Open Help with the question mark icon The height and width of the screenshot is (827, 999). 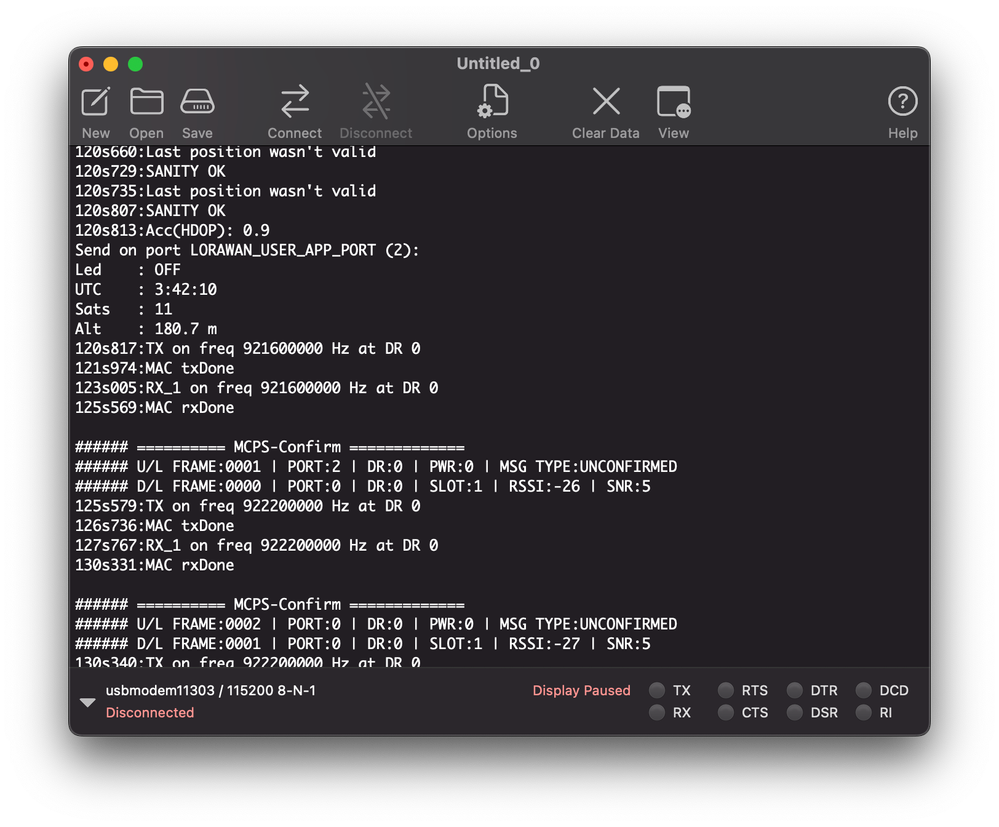click(903, 112)
